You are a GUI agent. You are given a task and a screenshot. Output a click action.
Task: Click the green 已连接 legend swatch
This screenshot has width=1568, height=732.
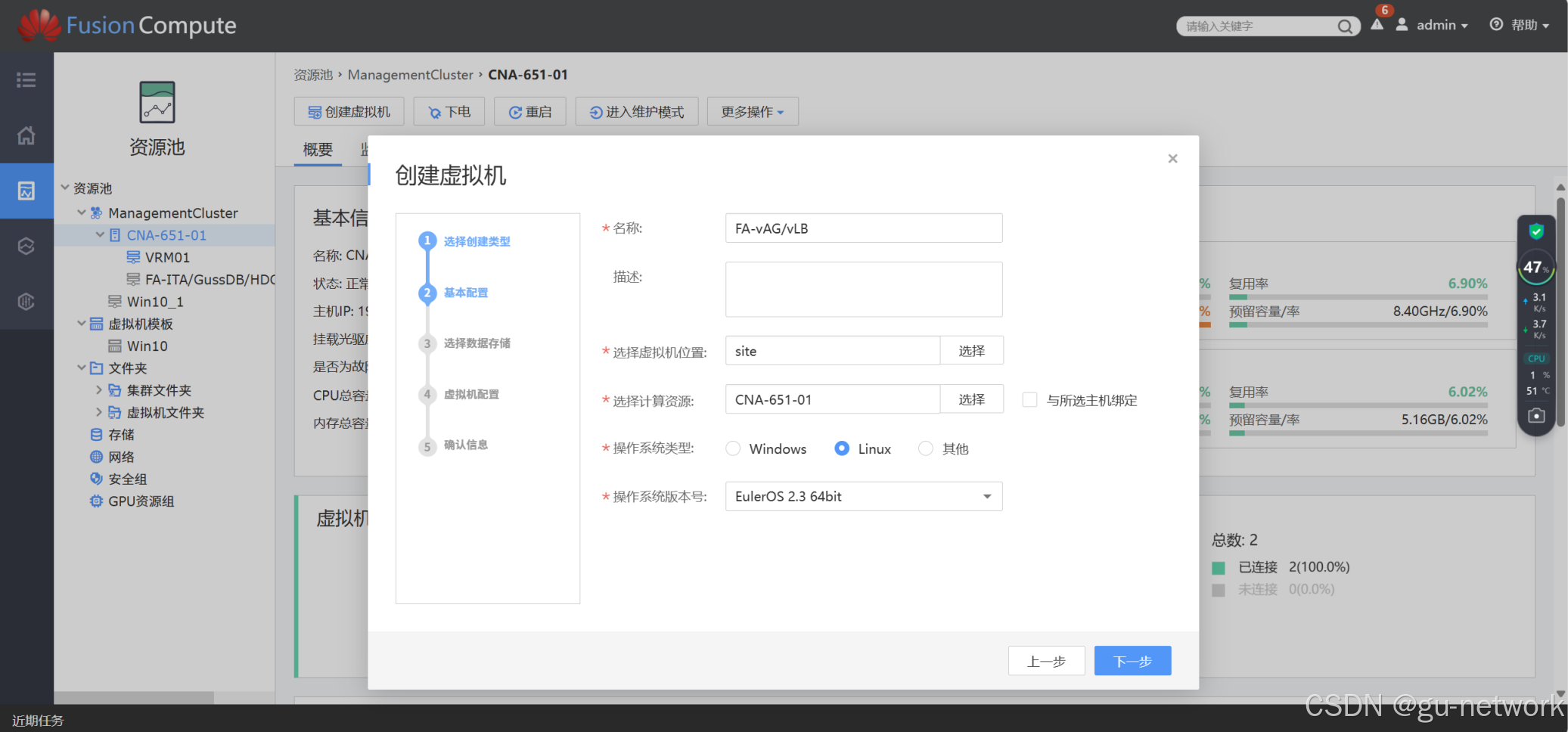1219,568
